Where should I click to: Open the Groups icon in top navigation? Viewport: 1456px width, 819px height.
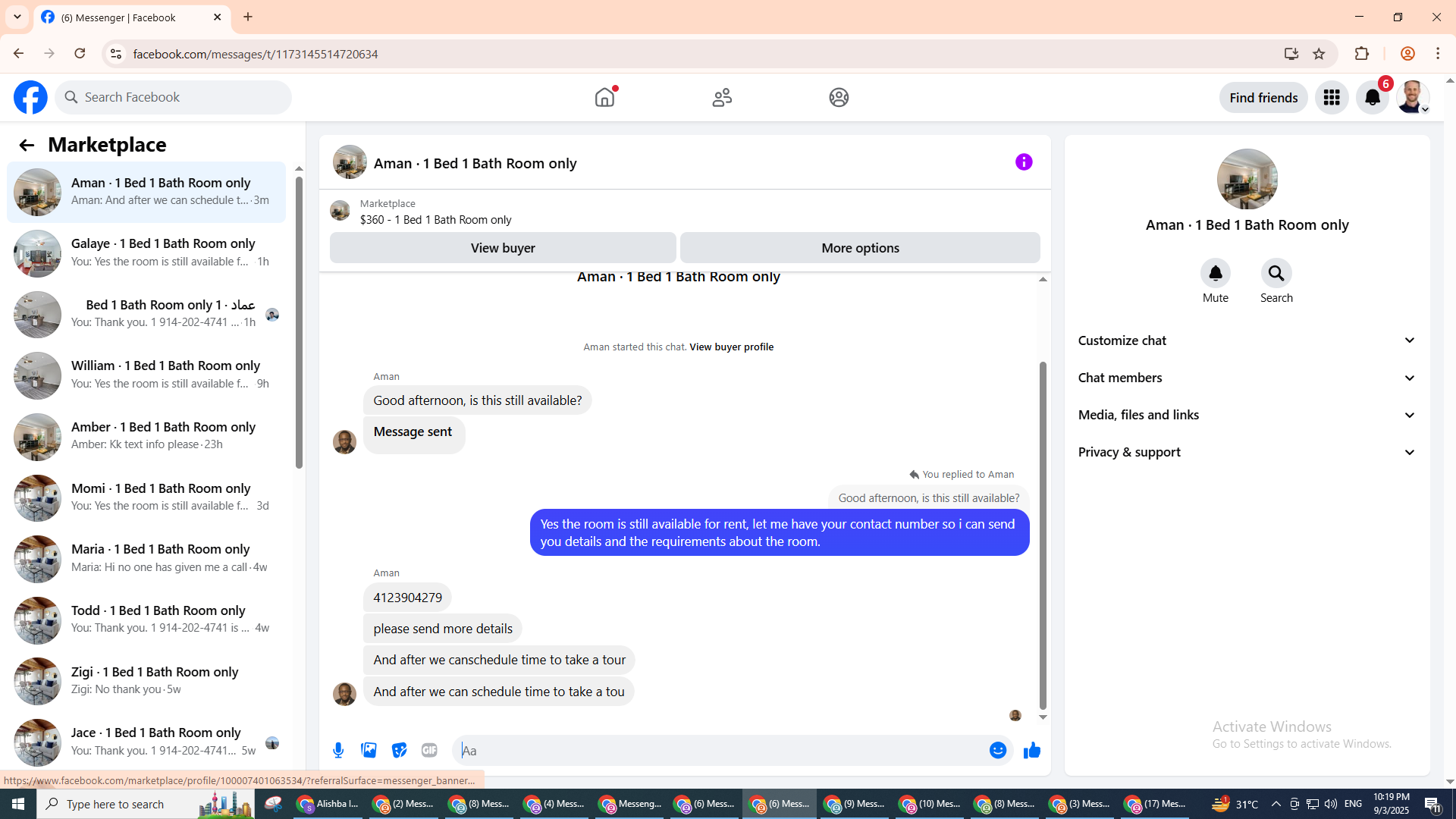point(839,97)
